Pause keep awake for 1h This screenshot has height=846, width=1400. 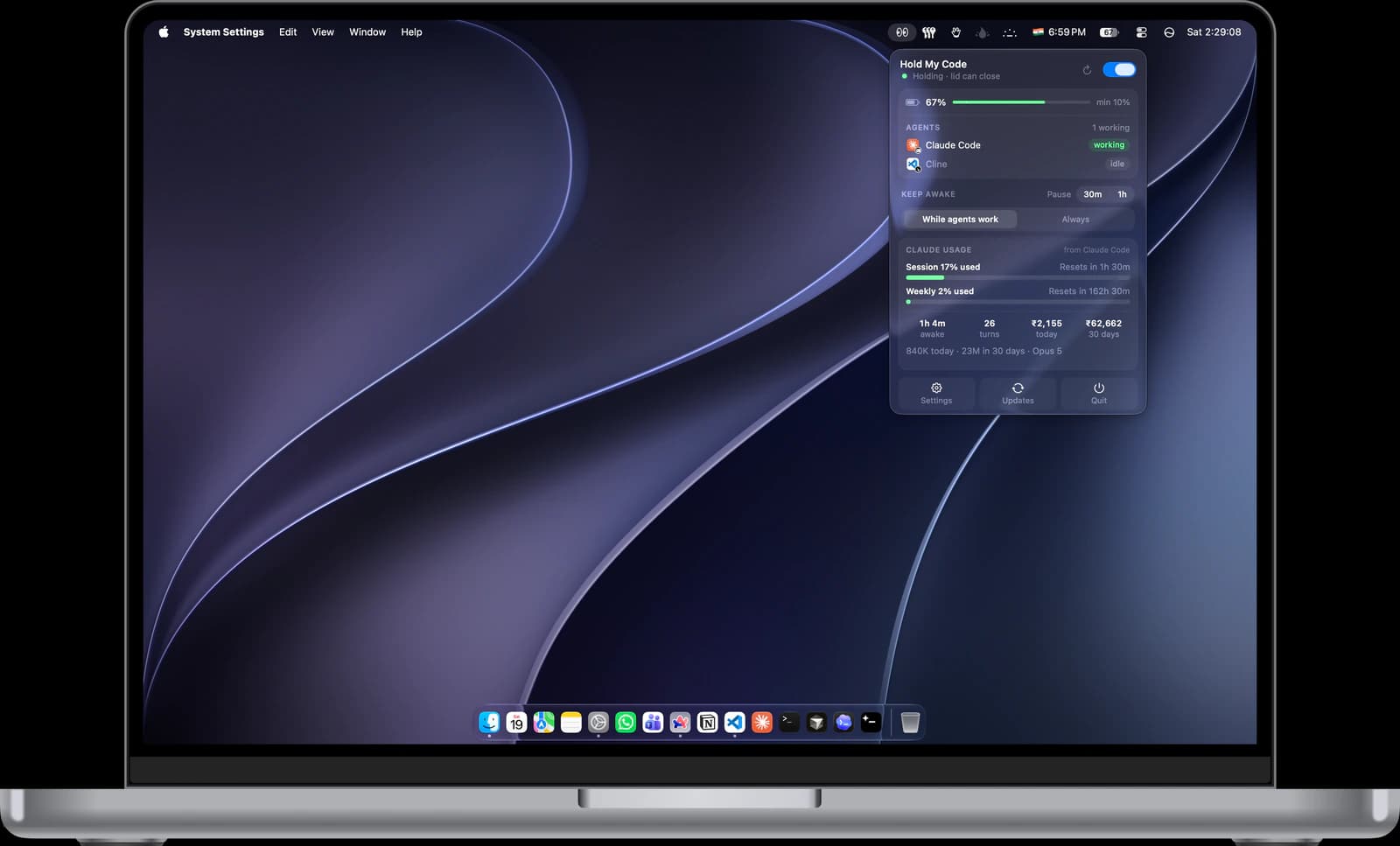pos(1122,194)
